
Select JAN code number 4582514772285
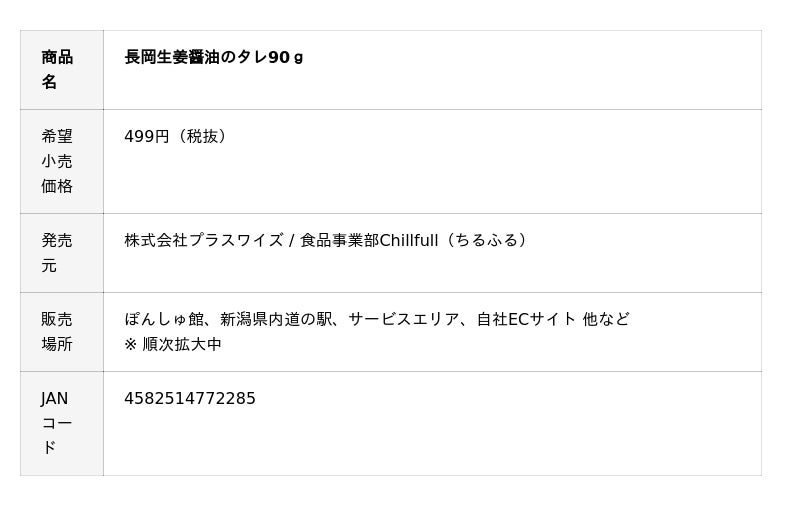click(x=190, y=399)
